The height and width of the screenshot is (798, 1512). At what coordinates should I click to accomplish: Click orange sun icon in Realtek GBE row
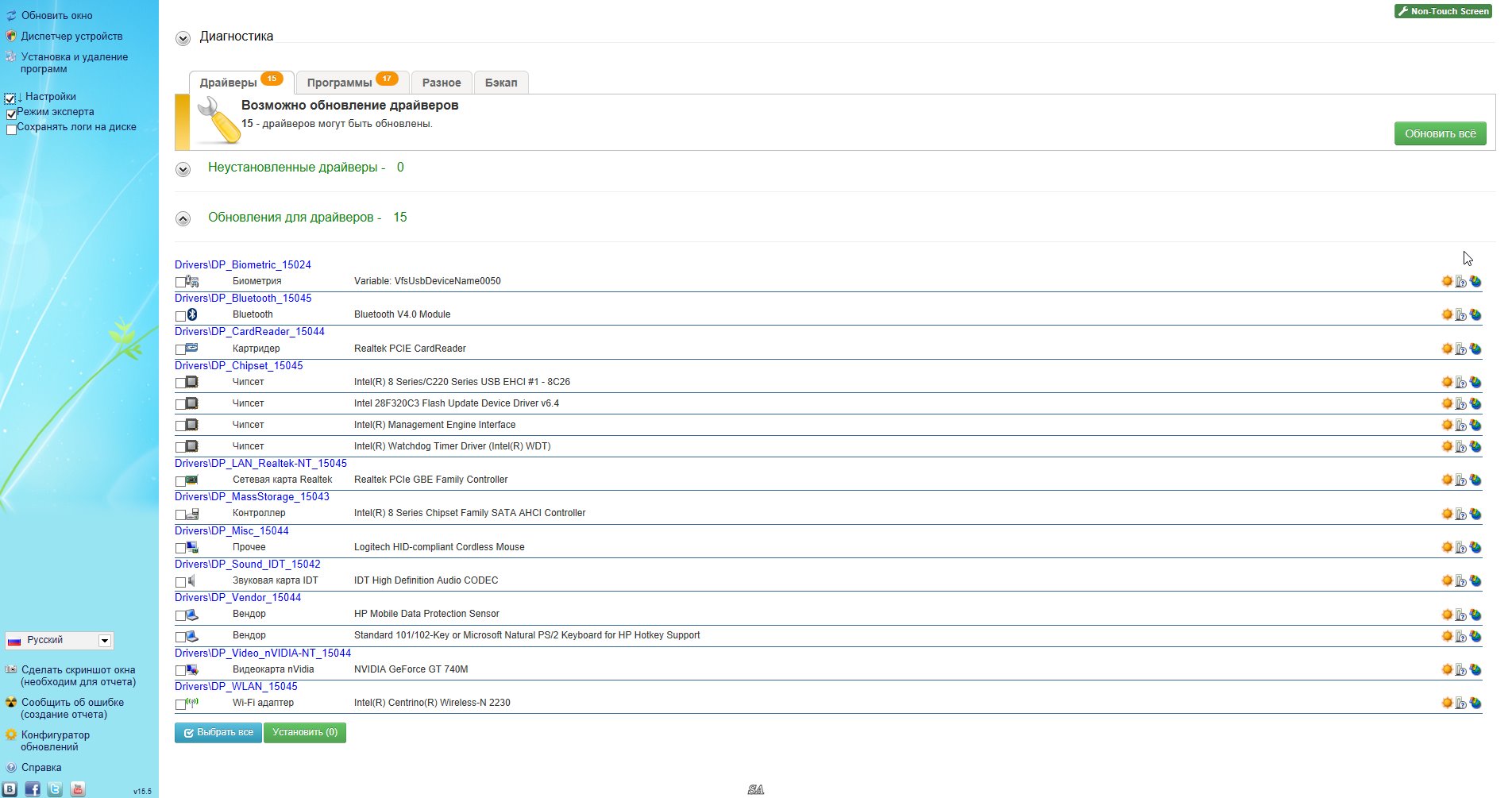pyautogui.click(x=1447, y=480)
